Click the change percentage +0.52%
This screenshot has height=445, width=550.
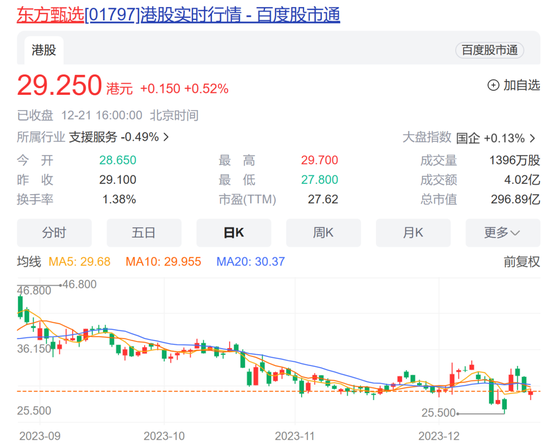[x=206, y=89]
